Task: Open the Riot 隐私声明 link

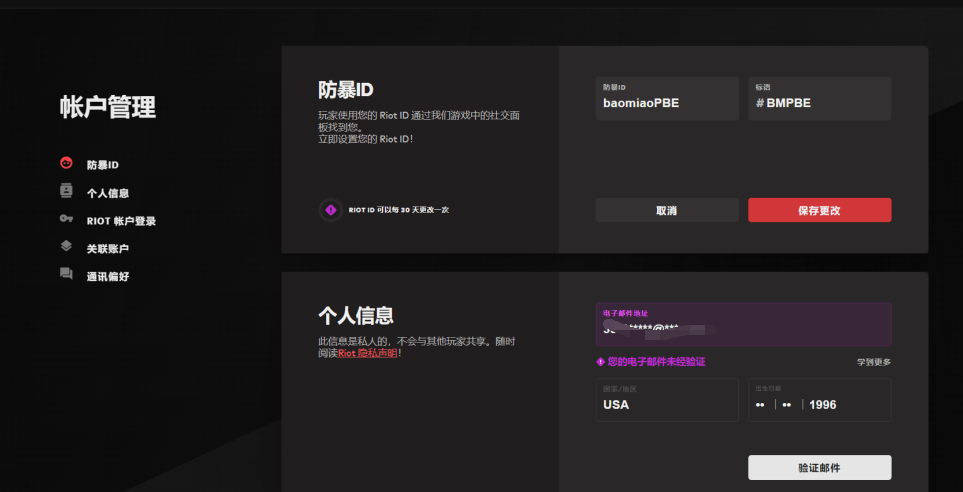Action: click(x=367, y=353)
